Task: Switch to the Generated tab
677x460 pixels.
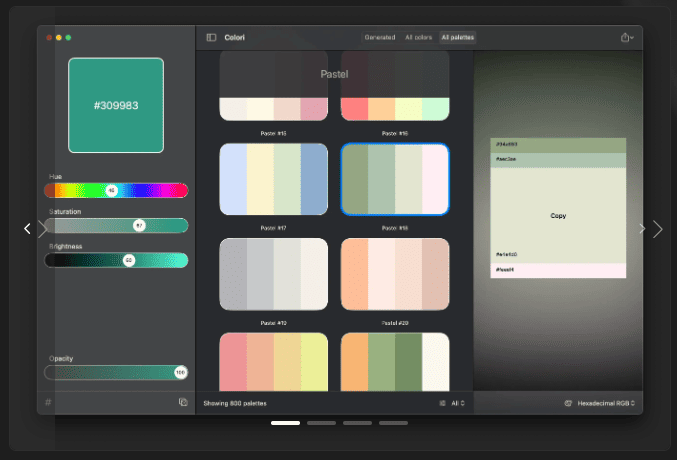Action: click(380, 38)
